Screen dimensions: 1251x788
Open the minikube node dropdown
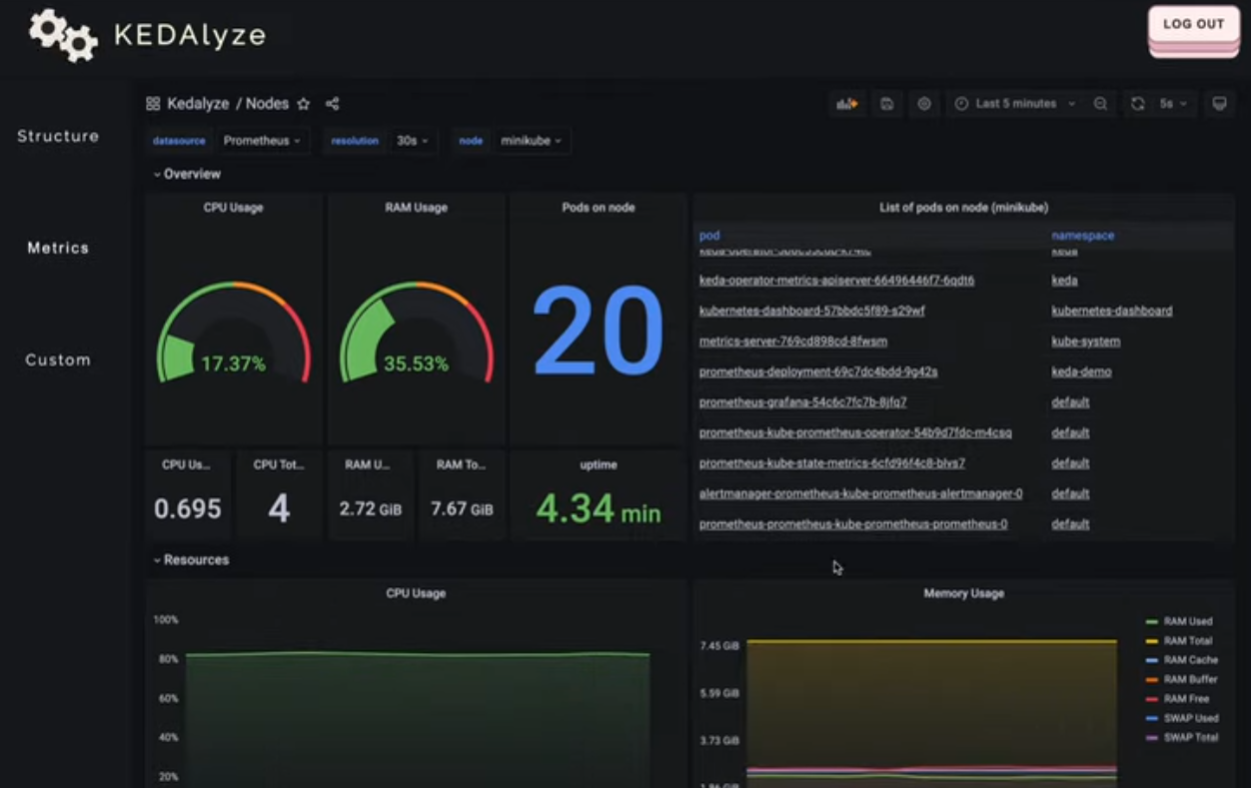[531, 141]
